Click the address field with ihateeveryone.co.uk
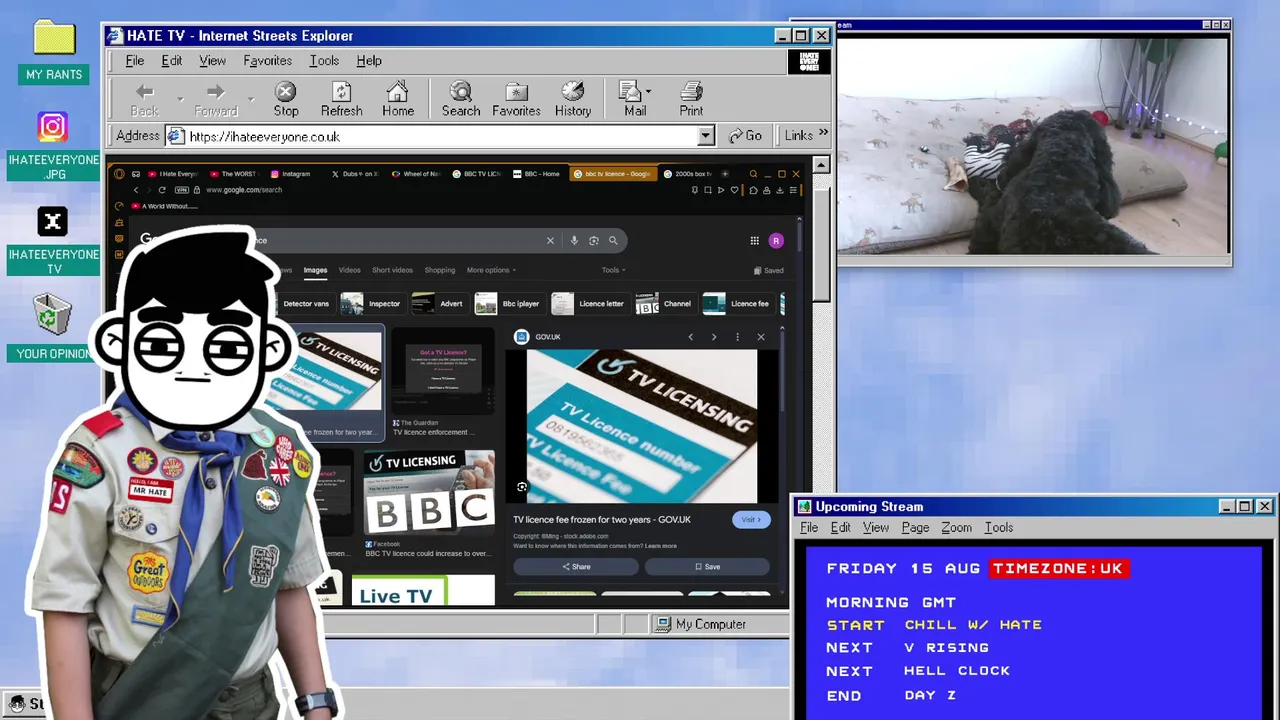The height and width of the screenshot is (720, 1280). click(440, 136)
